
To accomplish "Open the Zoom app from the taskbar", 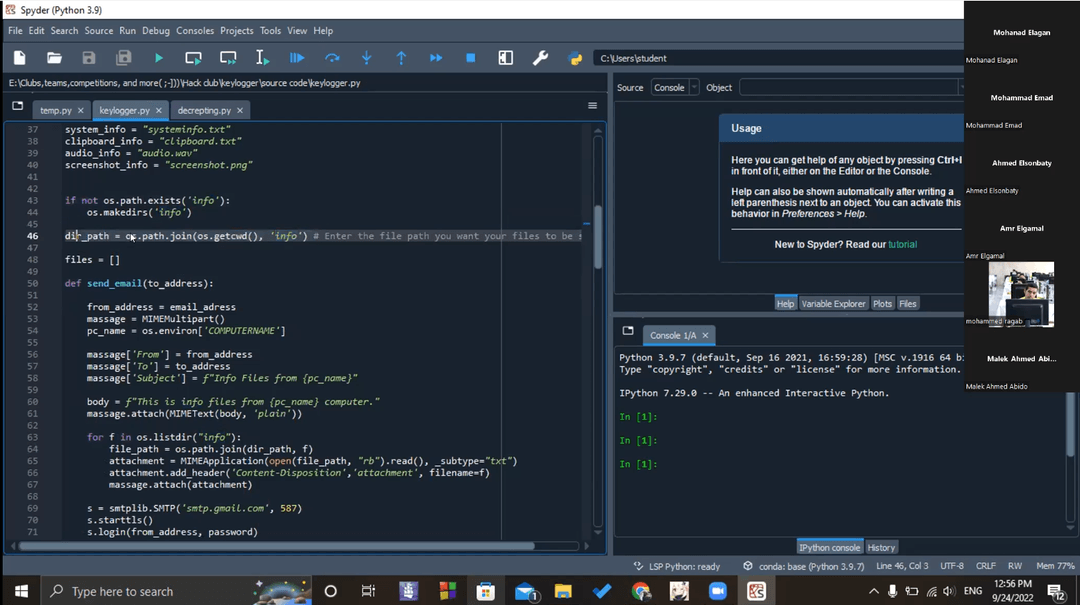I will pyautogui.click(x=718, y=591).
